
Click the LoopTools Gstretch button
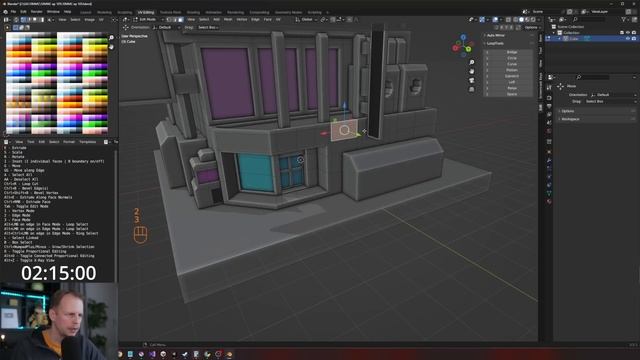[512, 76]
